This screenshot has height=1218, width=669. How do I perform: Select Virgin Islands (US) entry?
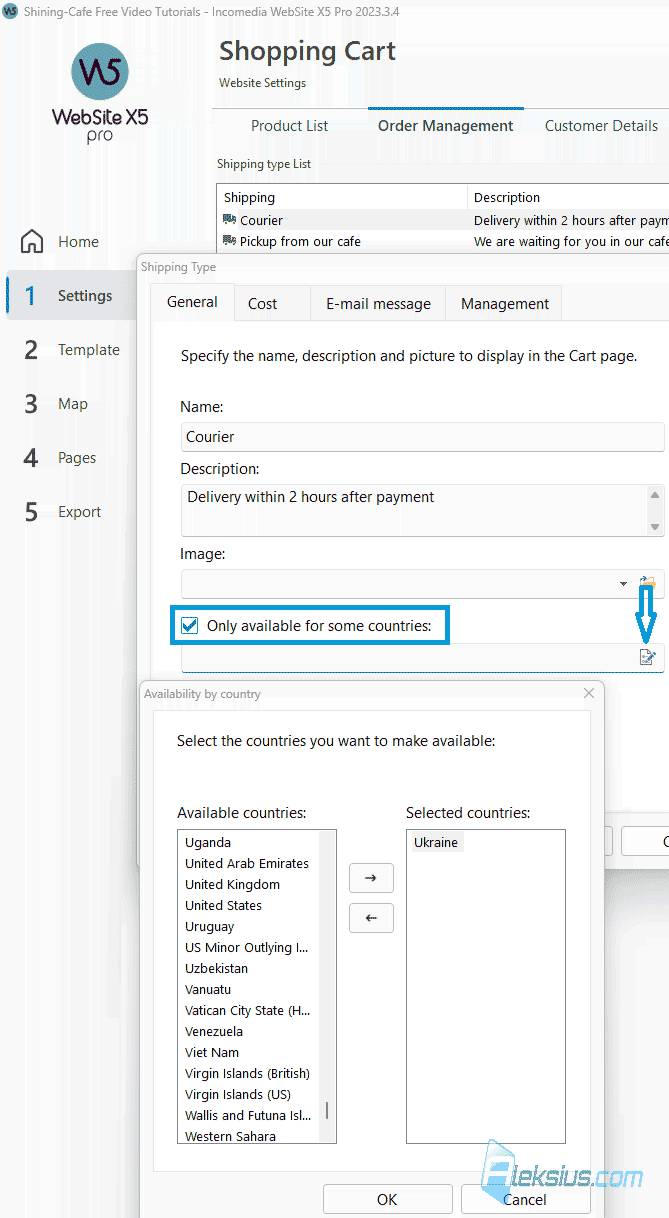coord(238,1095)
